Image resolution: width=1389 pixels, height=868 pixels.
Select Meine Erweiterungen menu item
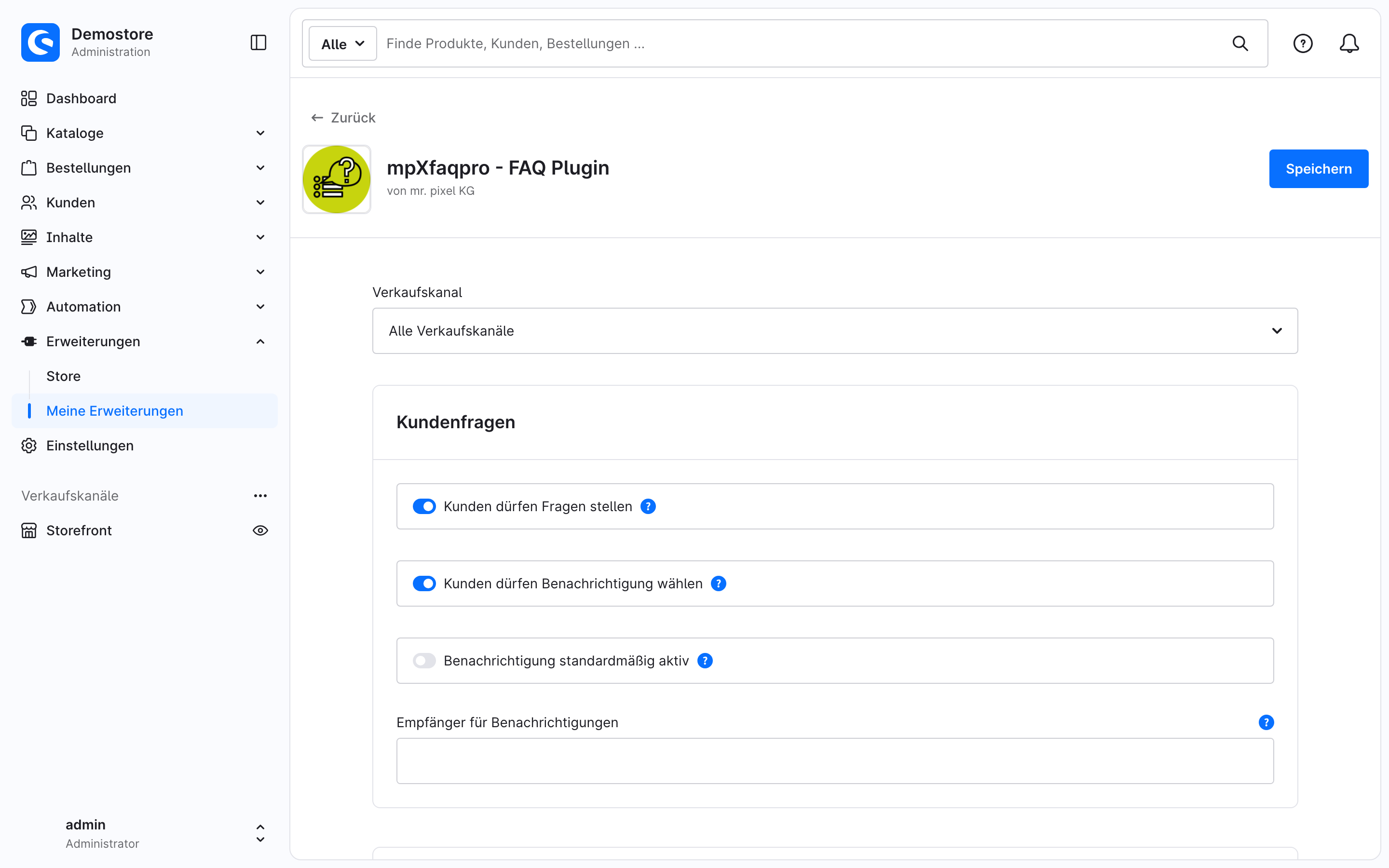pos(145,411)
